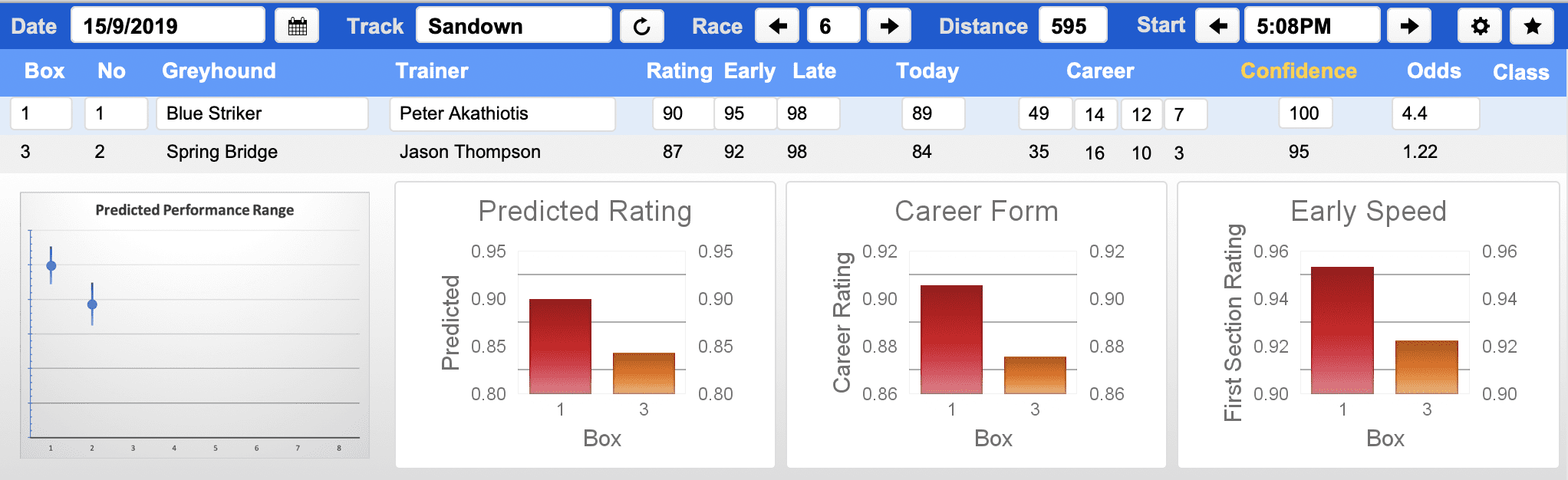The image size is (1568, 480).
Task: Sort by the Confidence column header
Action: click(x=1298, y=71)
